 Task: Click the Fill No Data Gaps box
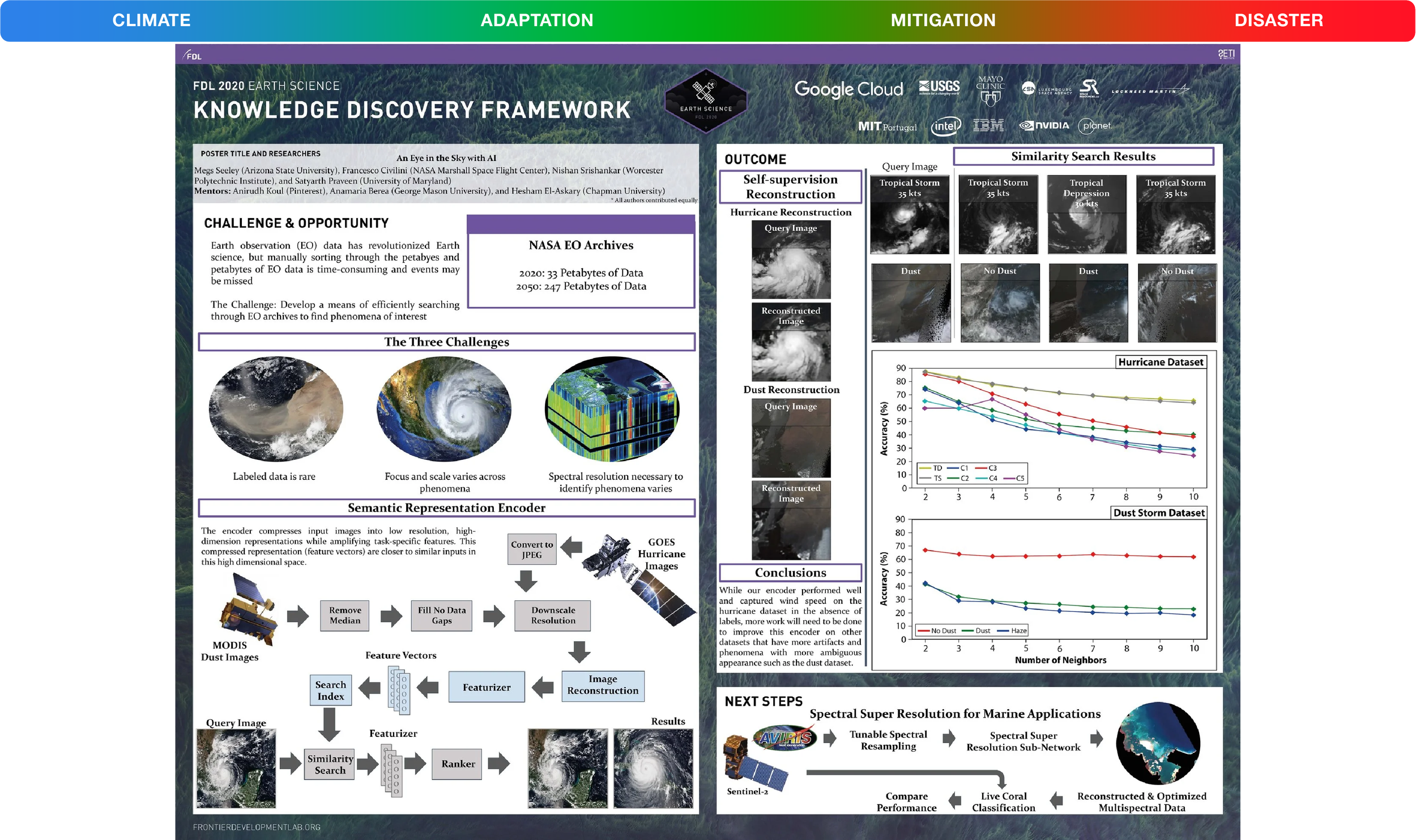442,616
